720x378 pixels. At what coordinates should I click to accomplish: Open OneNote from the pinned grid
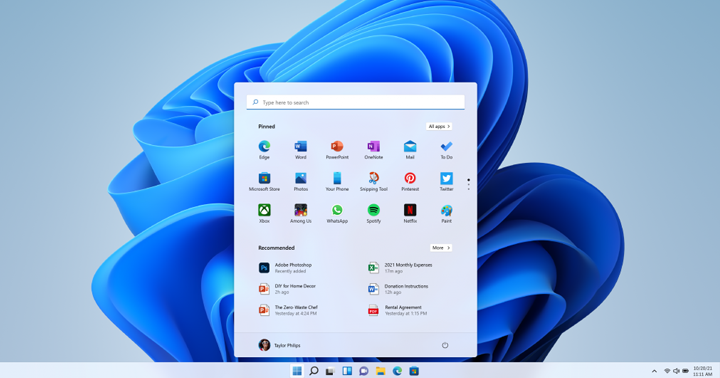(x=373, y=150)
